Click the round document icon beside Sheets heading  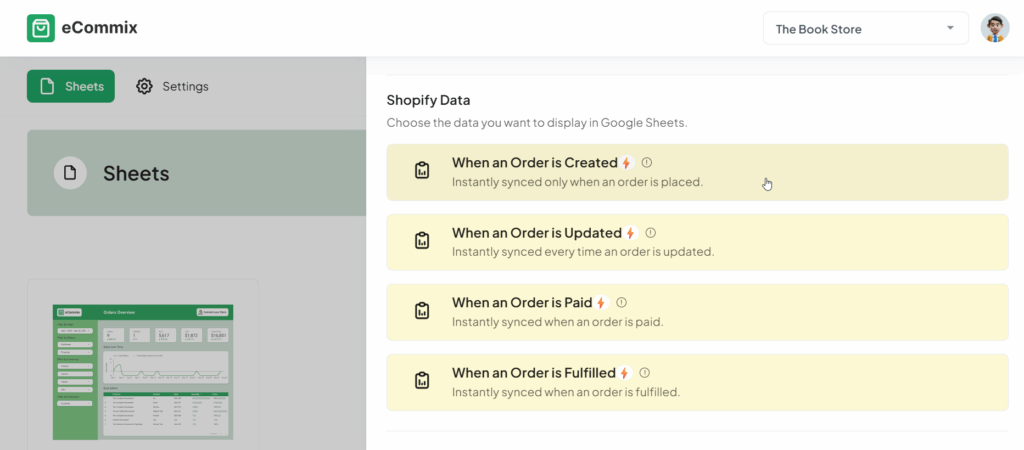(70, 173)
